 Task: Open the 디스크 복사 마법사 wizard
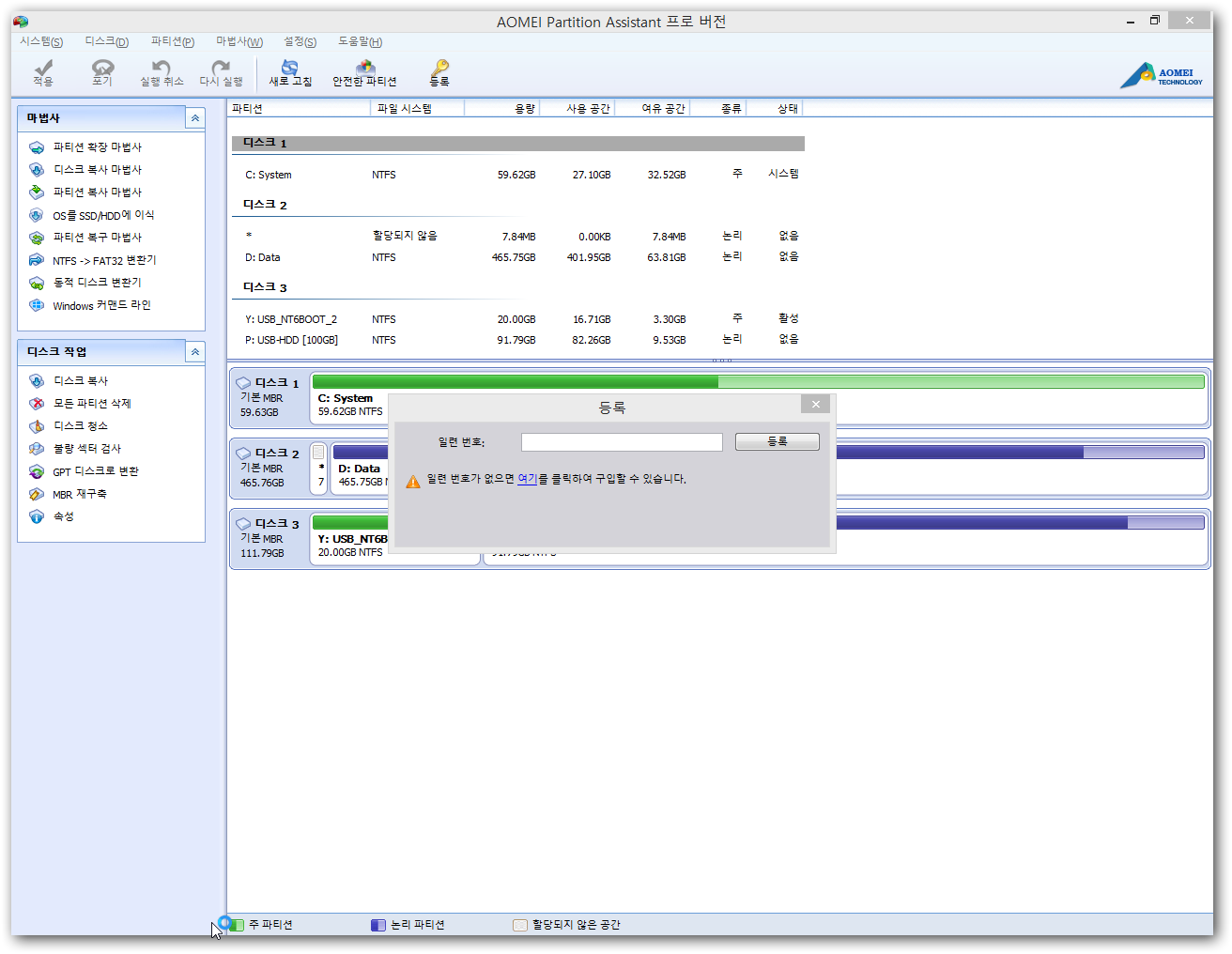(97, 170)
